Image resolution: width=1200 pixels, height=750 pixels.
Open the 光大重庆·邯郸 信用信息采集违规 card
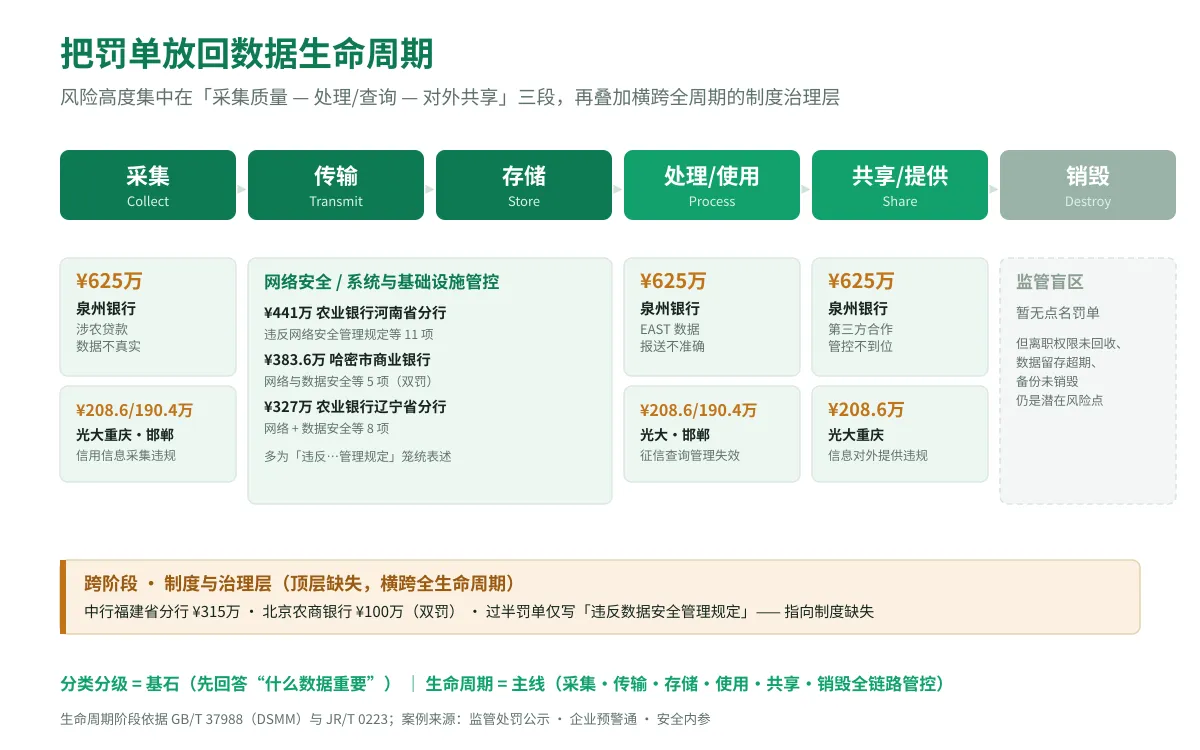coord(148,434)
